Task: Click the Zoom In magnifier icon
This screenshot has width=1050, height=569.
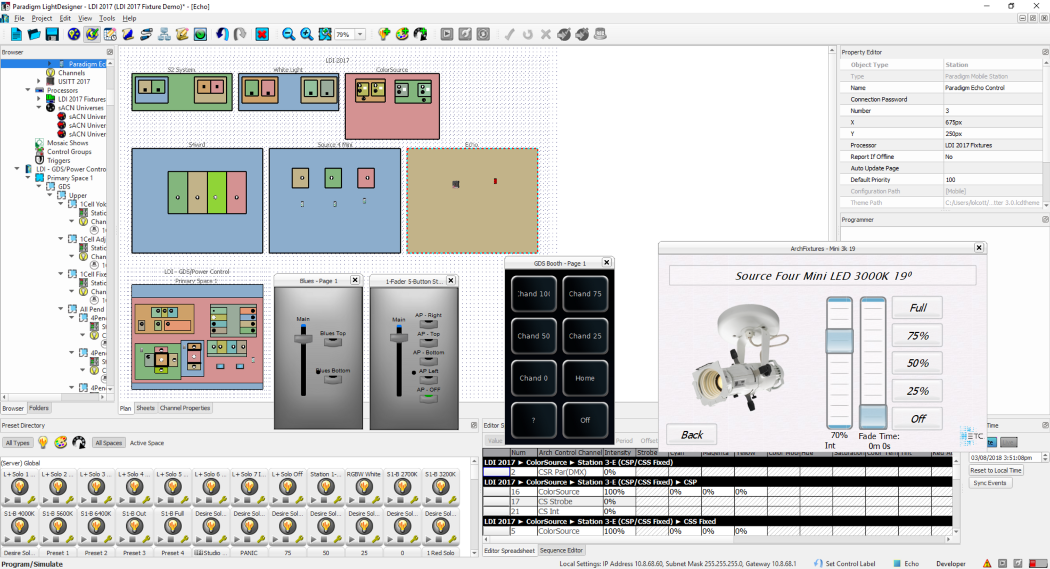Action: (x=305, y=34)
